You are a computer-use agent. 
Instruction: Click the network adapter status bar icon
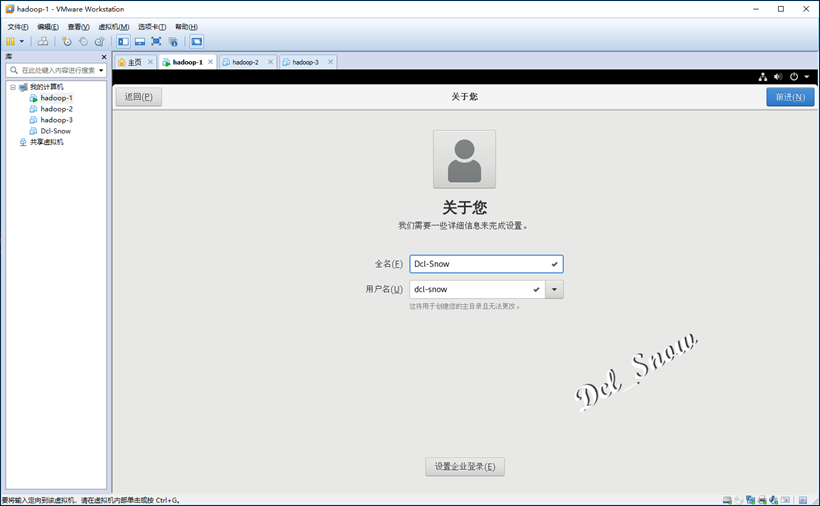pyautogui.click(x=750, y=500)
